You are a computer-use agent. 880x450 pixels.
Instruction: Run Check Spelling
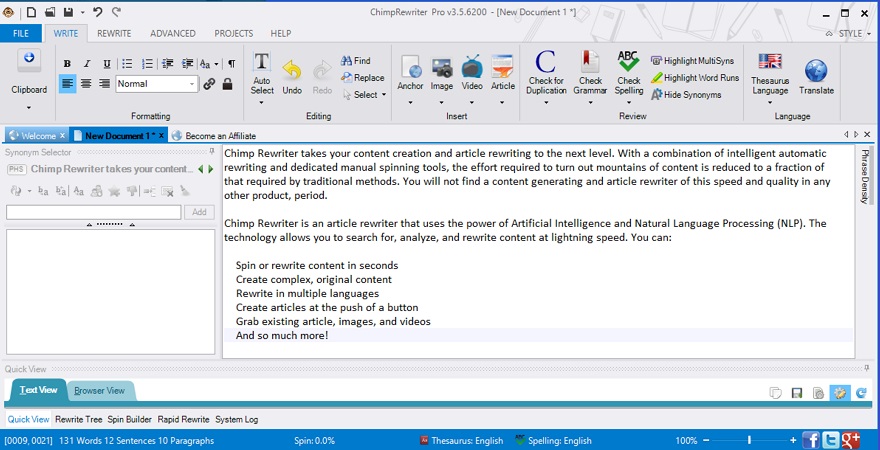click(629, 78)
